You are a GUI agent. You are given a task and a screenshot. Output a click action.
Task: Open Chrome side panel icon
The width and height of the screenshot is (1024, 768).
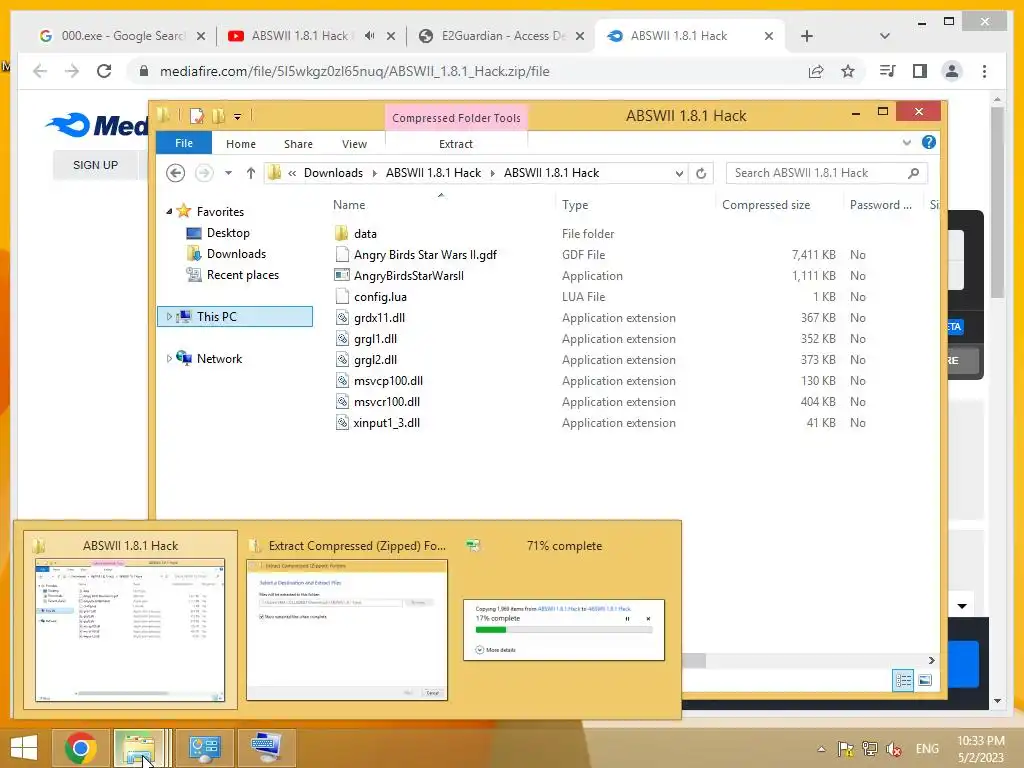[x=920, y=71]
